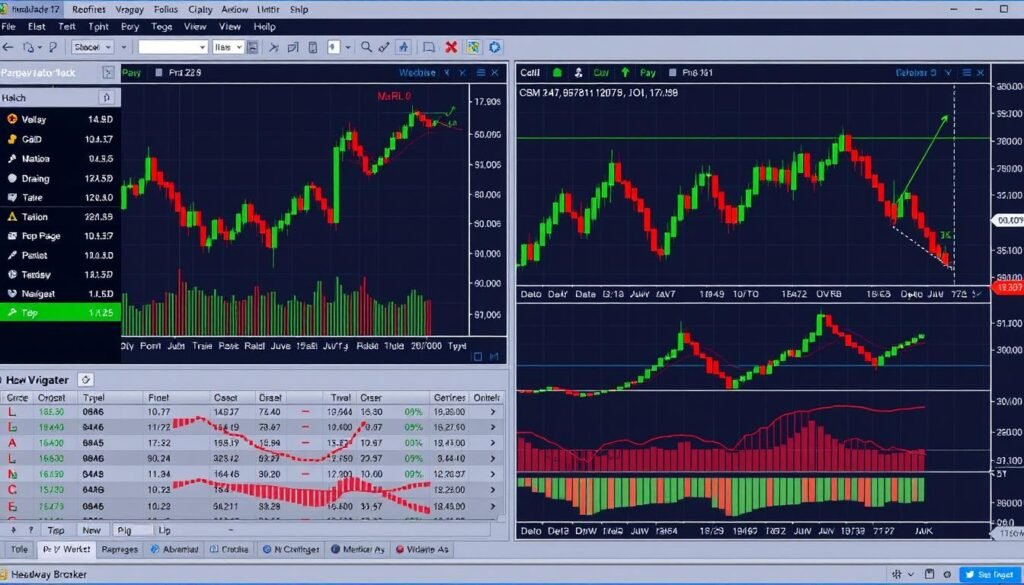Toggle the checkbox beside the Navigator panel header
This screenshot has width=1024, height=585.
pyautogui.click(x=86, y=380)
